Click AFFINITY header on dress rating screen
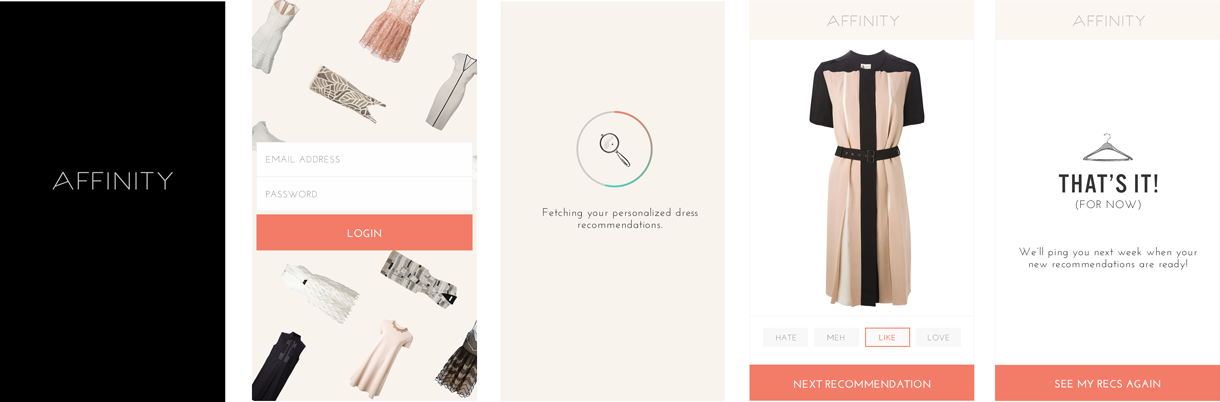The height and width of the screenshot is (402, 1220). coord(862,21)
